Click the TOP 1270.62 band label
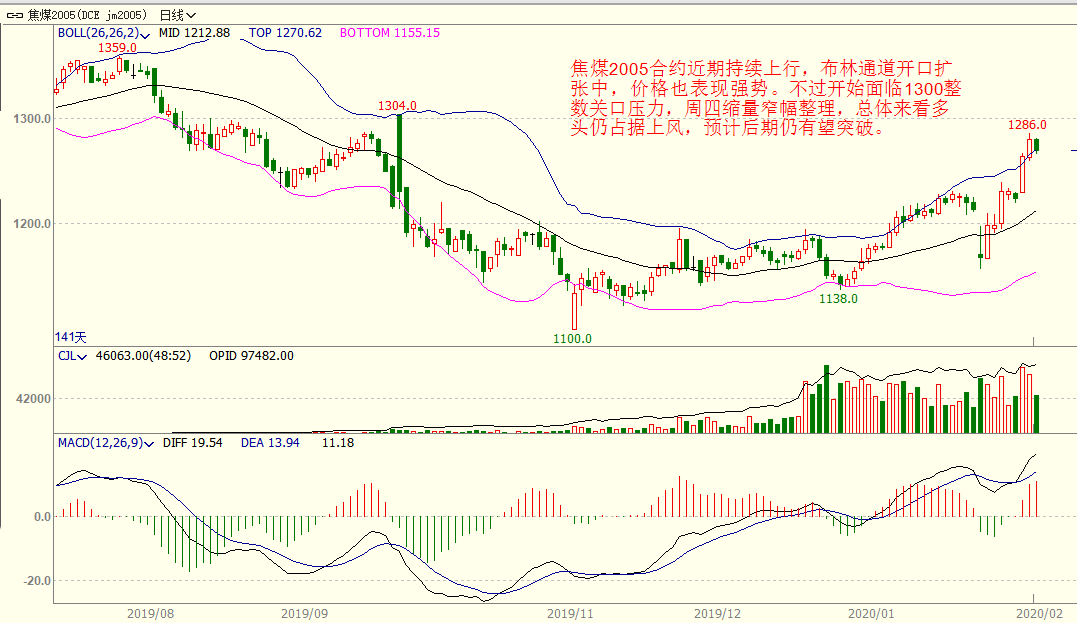 point(285,33)
